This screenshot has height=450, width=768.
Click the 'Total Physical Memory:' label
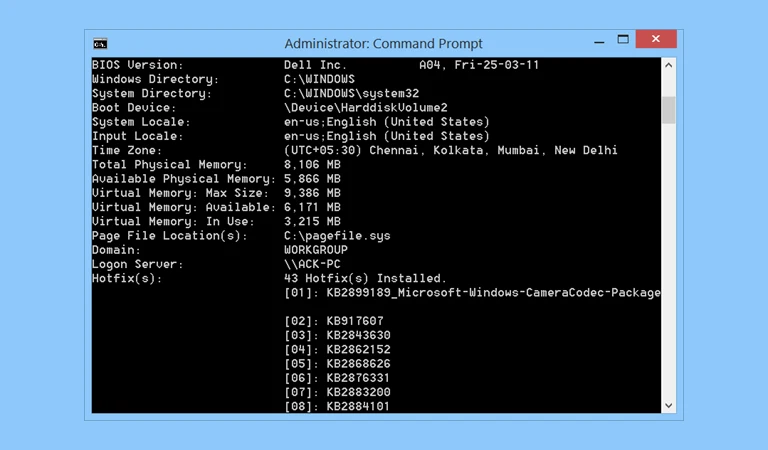(x=169, y=165)
